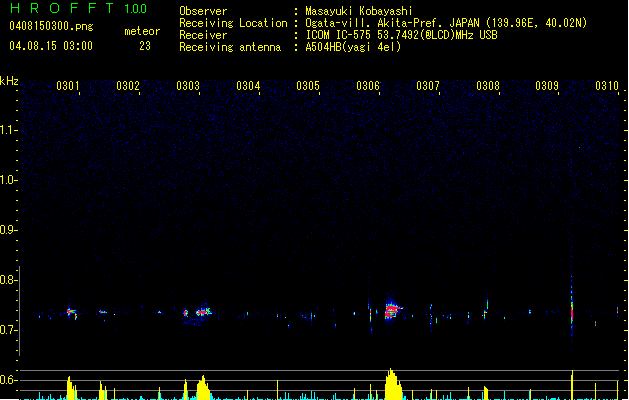Click the Receiving antenna label
Viewport: 629px width, 400px height.
(x=230, y=47)
